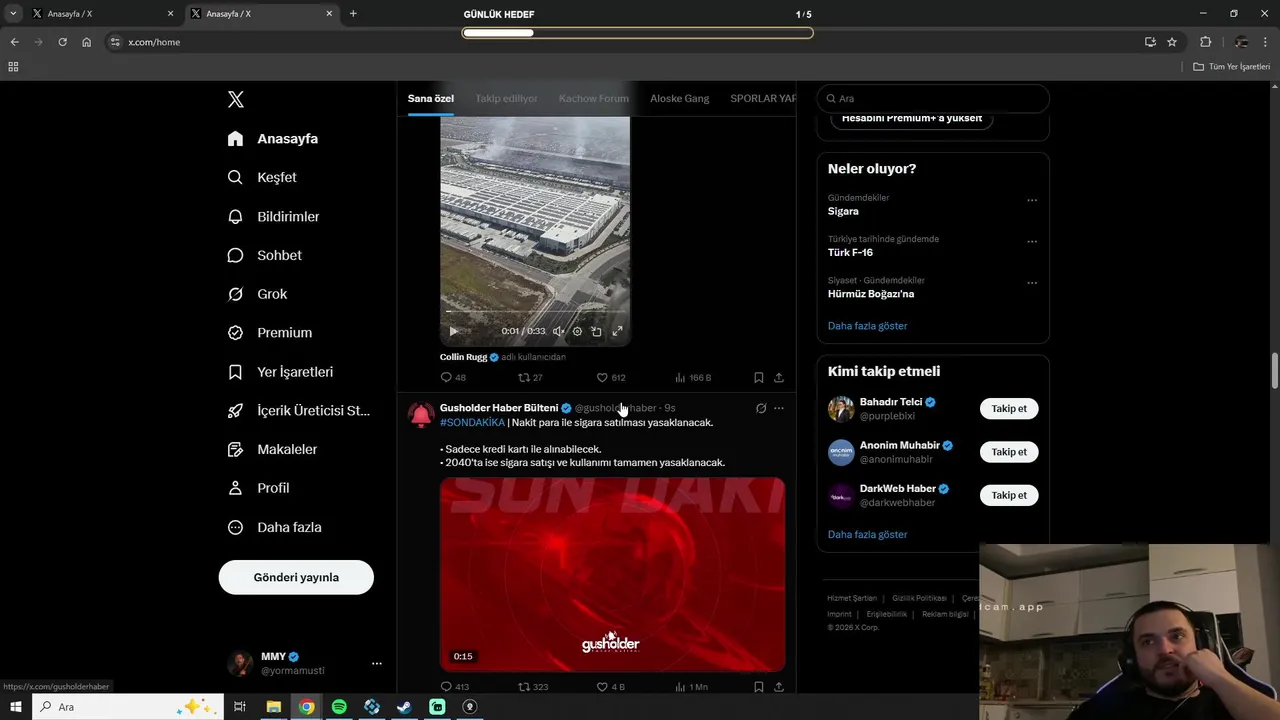Viewport: 1280px width, 720px height.
Task: Reply to Collin Rugg post
Action: click(453, 378)
